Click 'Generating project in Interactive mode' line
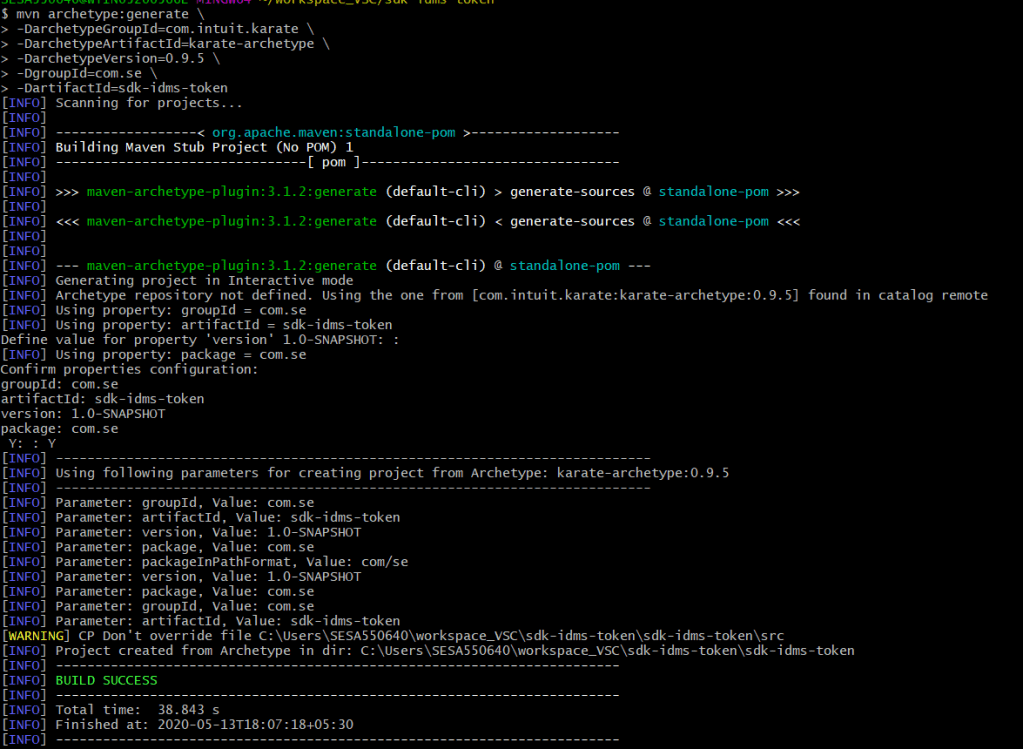Image resolution: width=1023 pixels, height=749 pixels. pyautogui.click(x=189, y=280)
